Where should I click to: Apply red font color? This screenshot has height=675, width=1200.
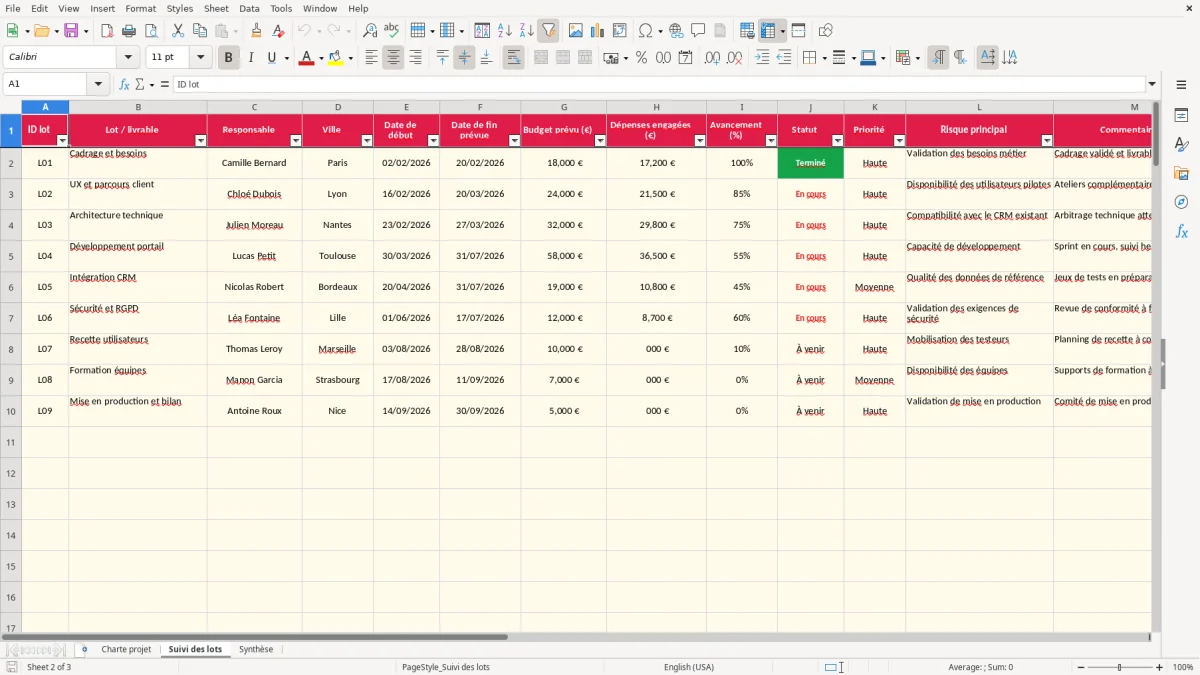coord(306,58)
